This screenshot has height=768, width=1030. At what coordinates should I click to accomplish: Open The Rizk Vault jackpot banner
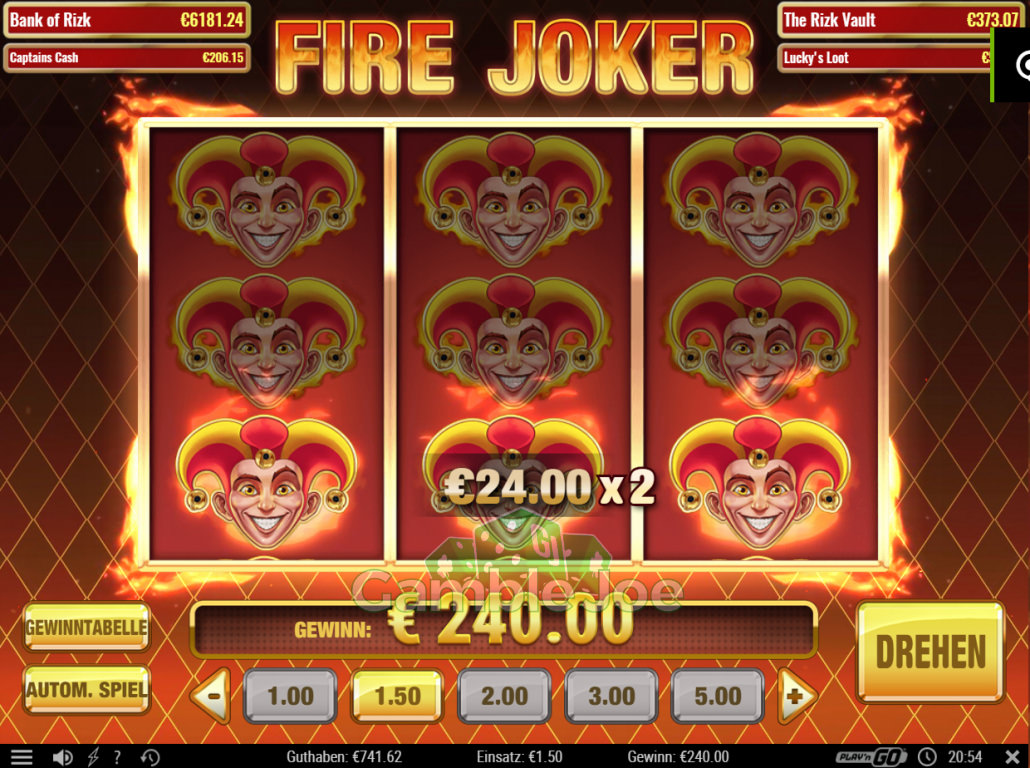click(900, 20)
